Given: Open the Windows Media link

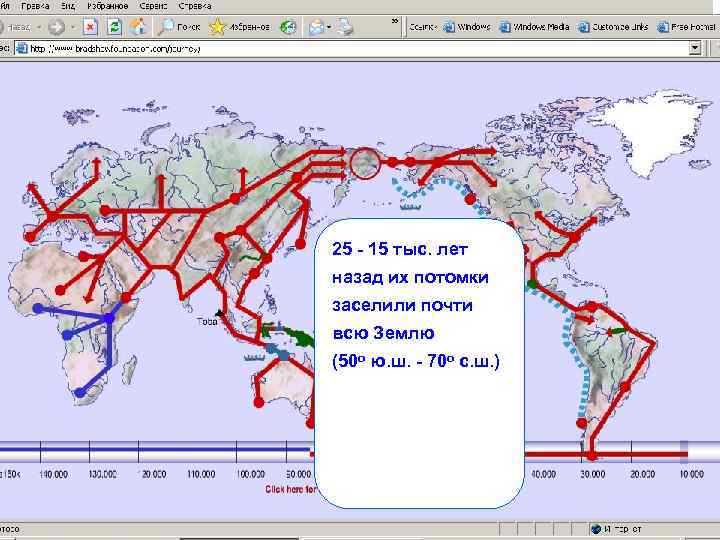Looking at the screenshot, I should tap(534, 27).
